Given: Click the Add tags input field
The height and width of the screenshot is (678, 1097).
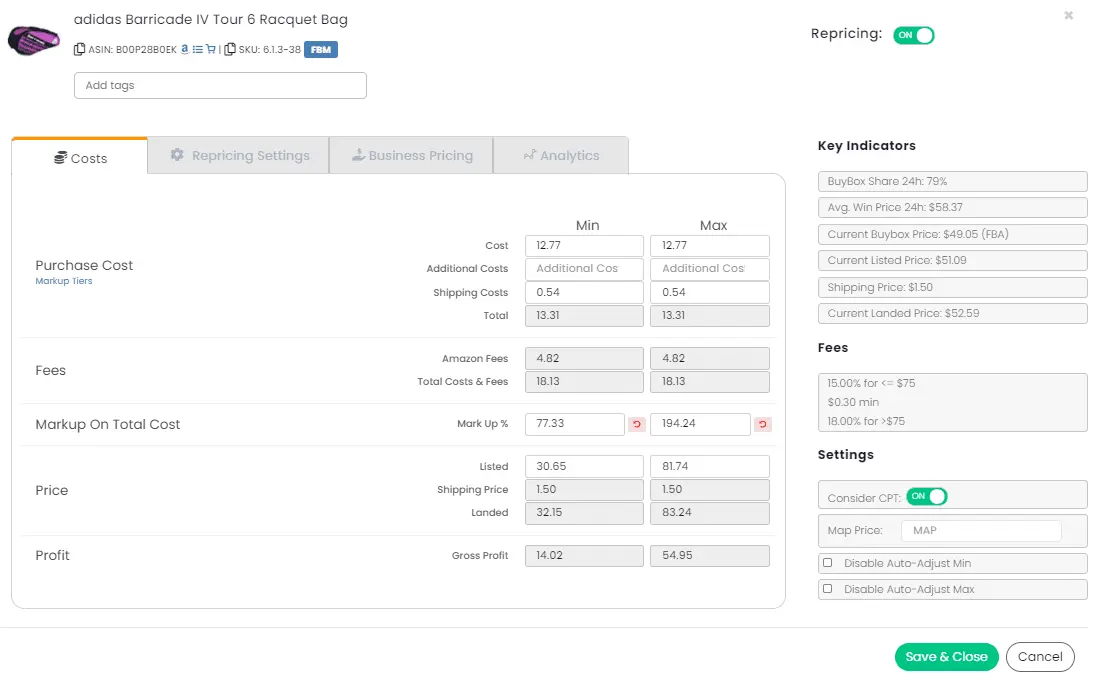Looking at the screenshot, I should (x=220, y=85).
